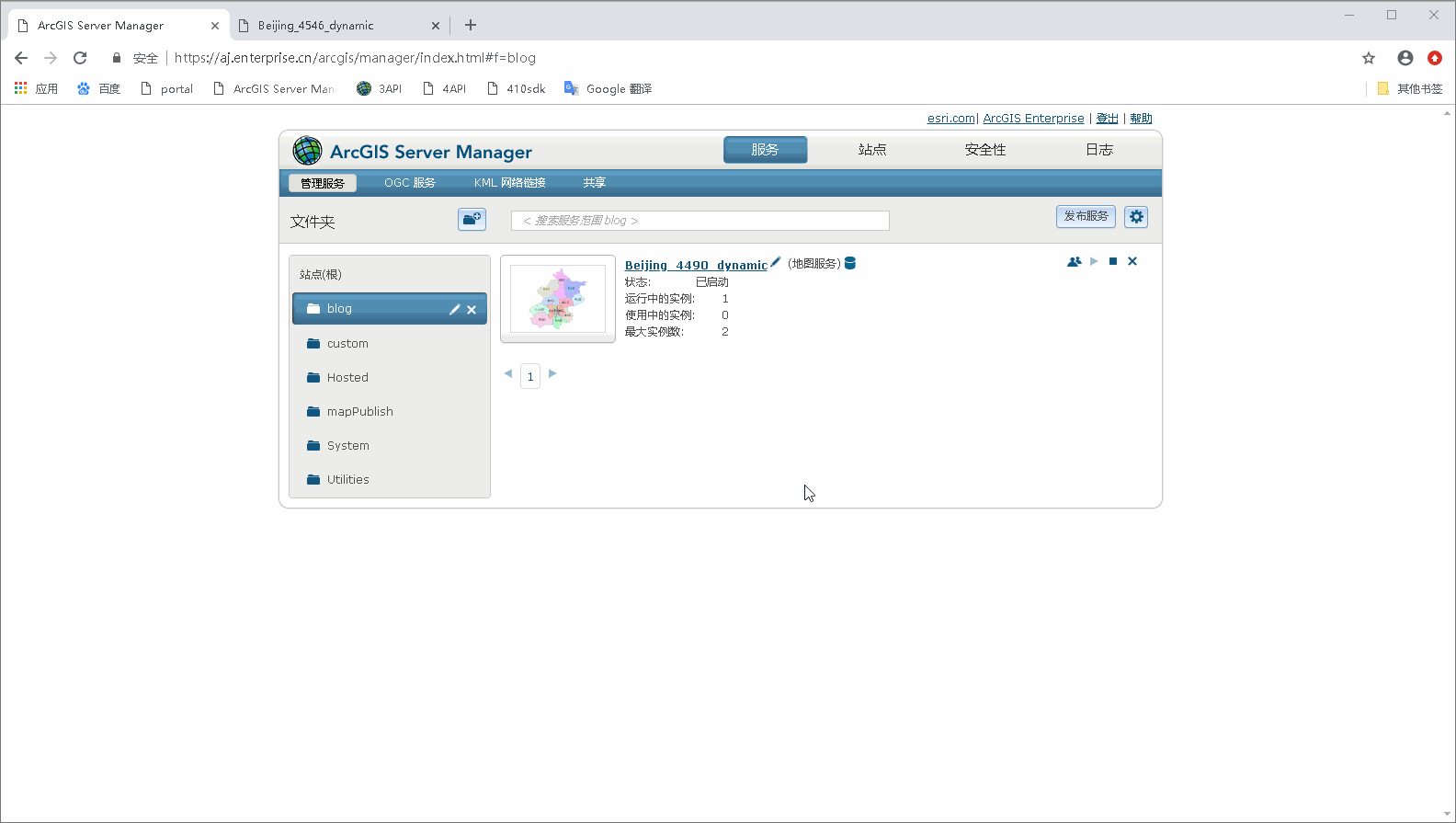Delete the blog folder
1456x823 pixels.
472,310
